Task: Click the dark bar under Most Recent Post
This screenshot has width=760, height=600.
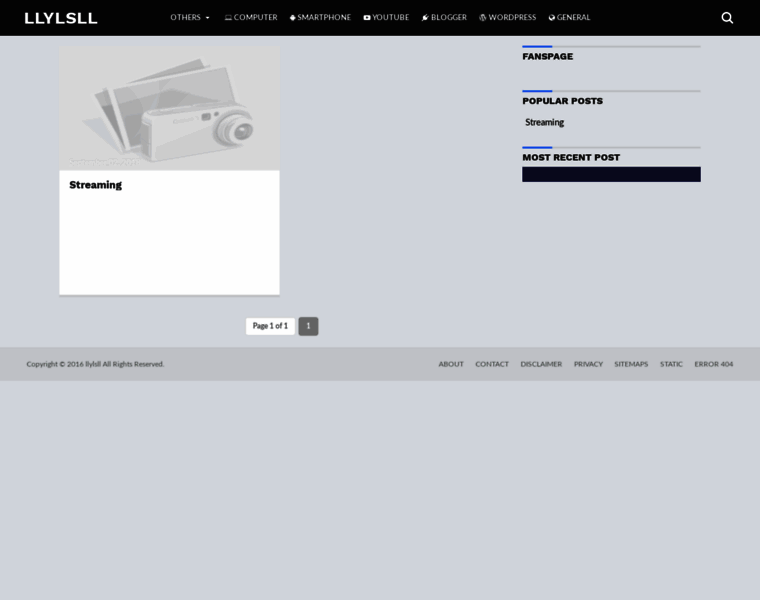Action: (611, 174)
